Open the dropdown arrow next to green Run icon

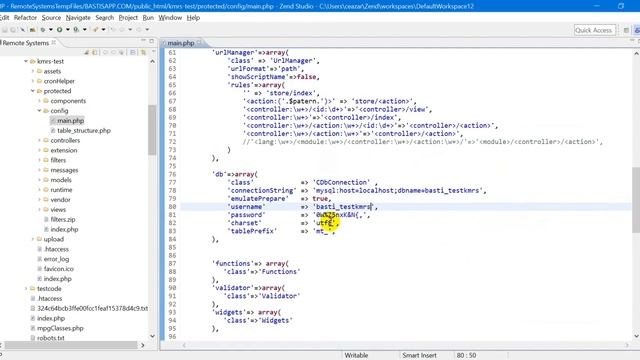[x=68, y=29]
